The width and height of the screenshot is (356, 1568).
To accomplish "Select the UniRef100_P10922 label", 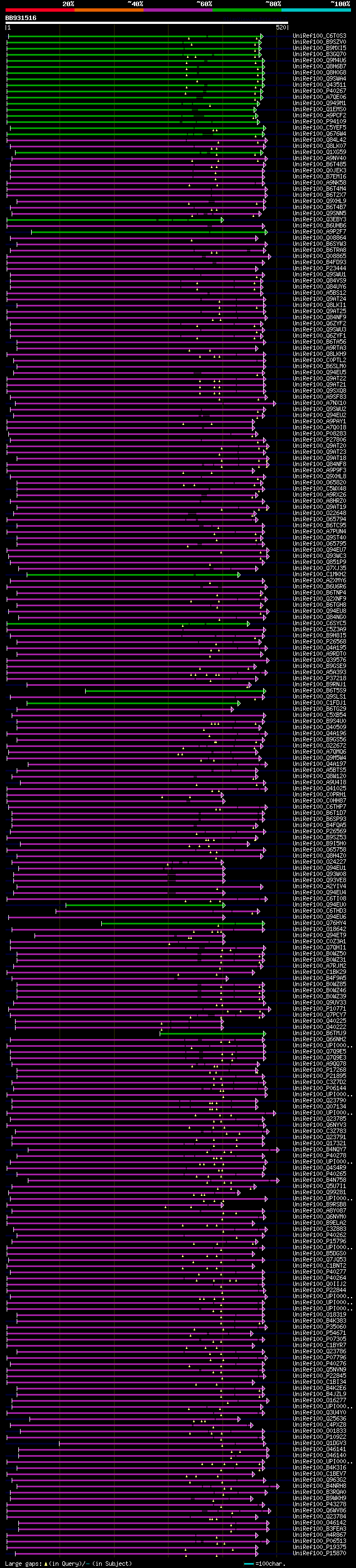I will click(319, 1437).
